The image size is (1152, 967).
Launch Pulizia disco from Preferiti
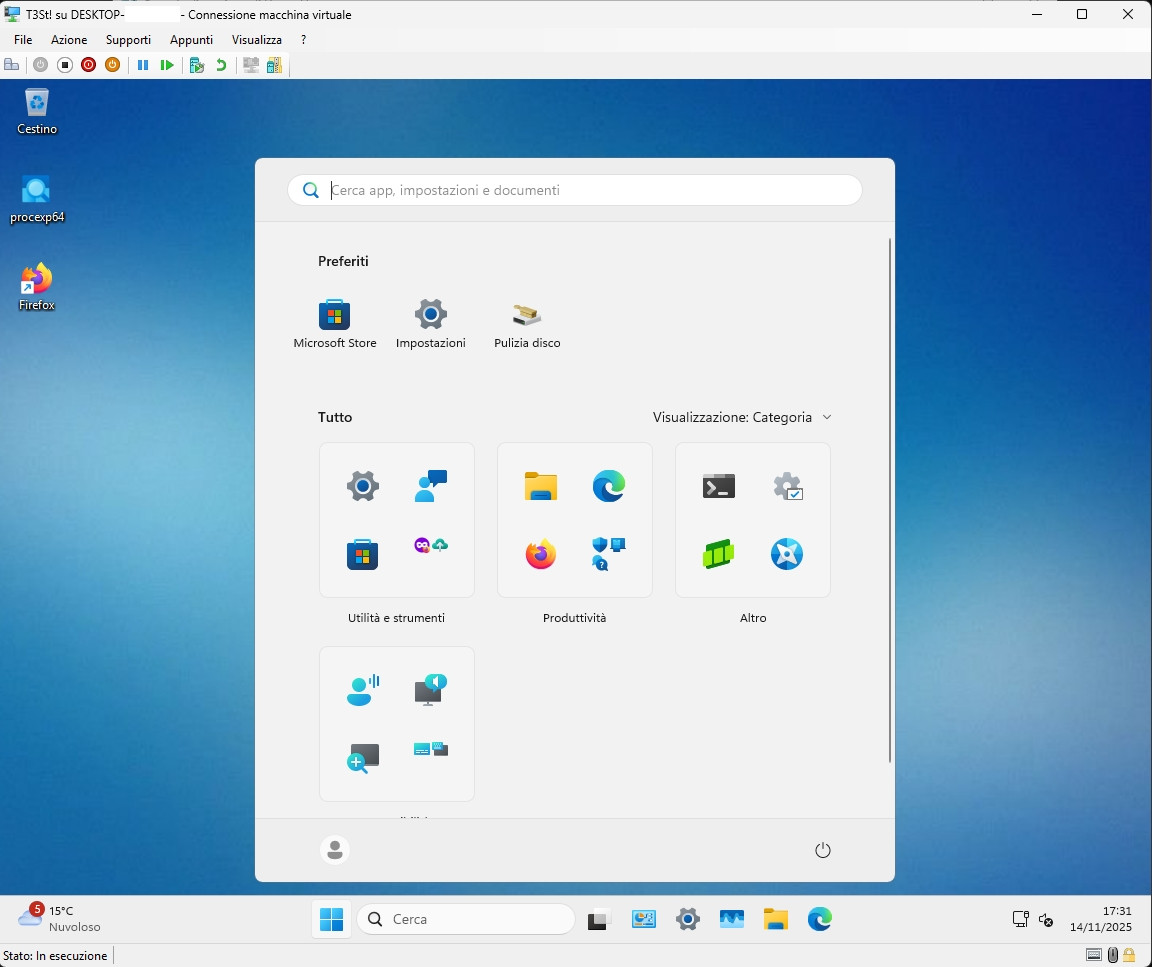tap(527, 323)
